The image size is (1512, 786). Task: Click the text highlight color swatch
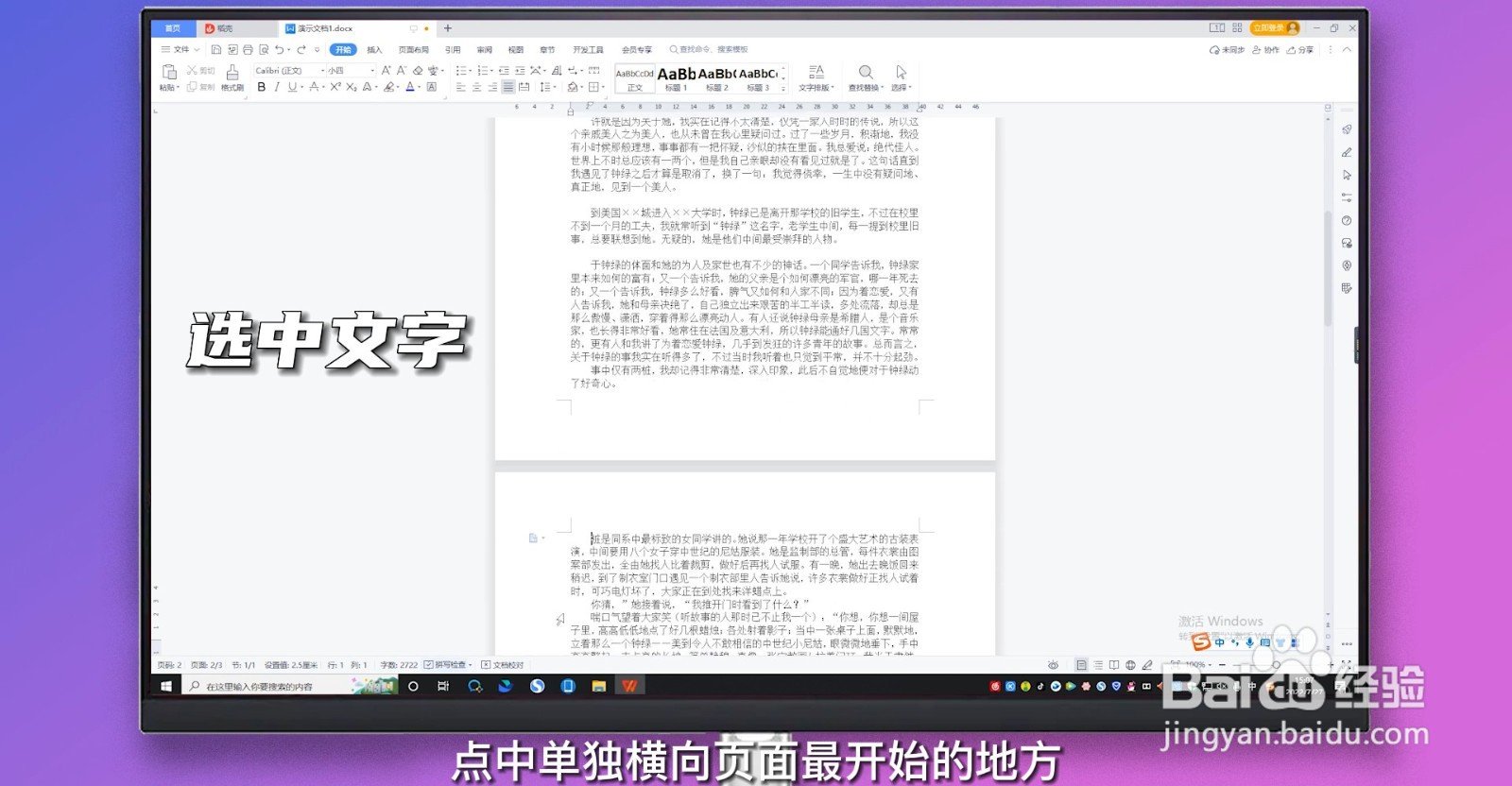388,87
